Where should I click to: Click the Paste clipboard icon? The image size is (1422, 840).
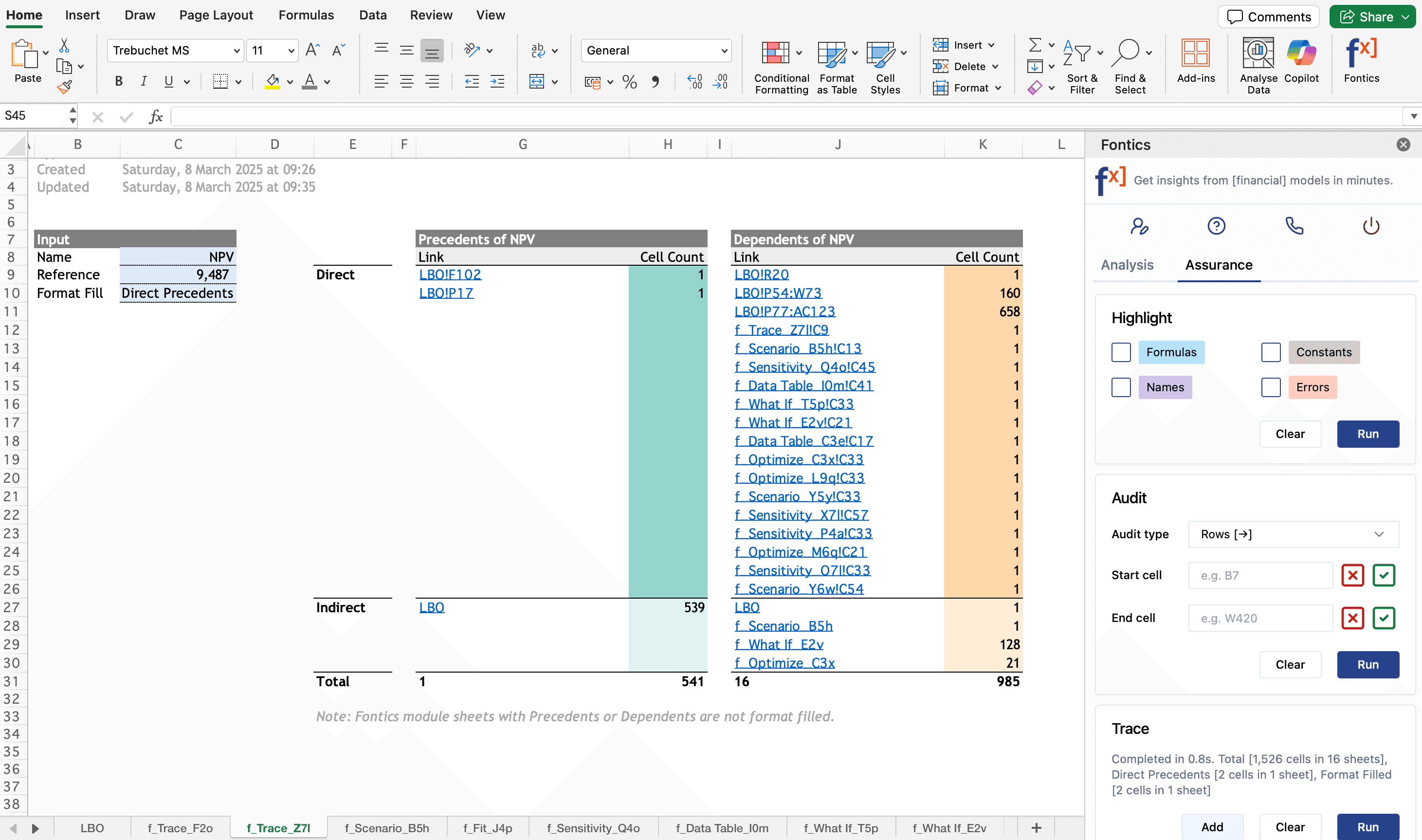coord(25,54)
